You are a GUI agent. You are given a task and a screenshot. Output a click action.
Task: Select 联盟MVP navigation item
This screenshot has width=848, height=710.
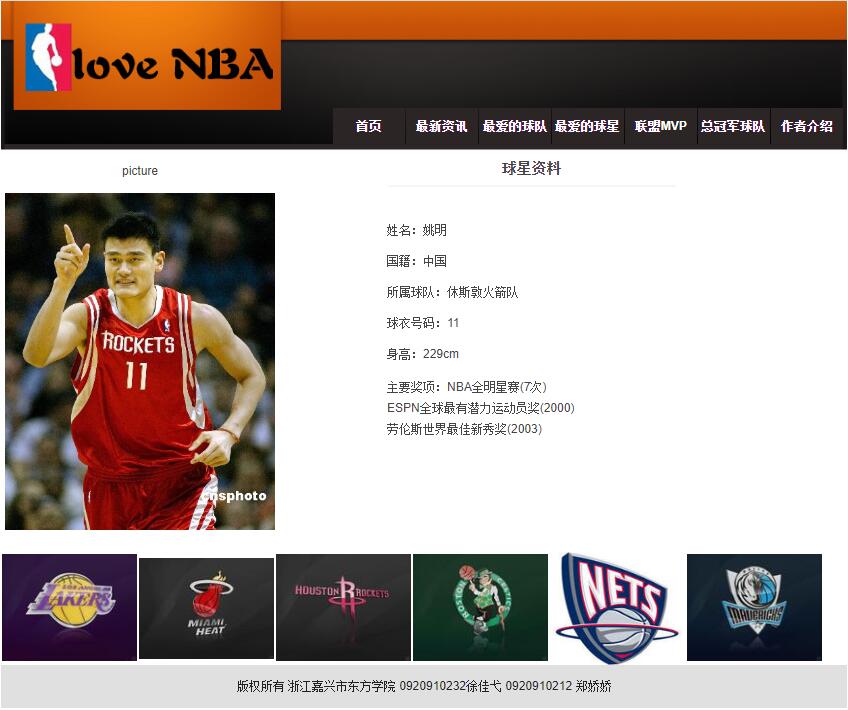pos(660,127)
